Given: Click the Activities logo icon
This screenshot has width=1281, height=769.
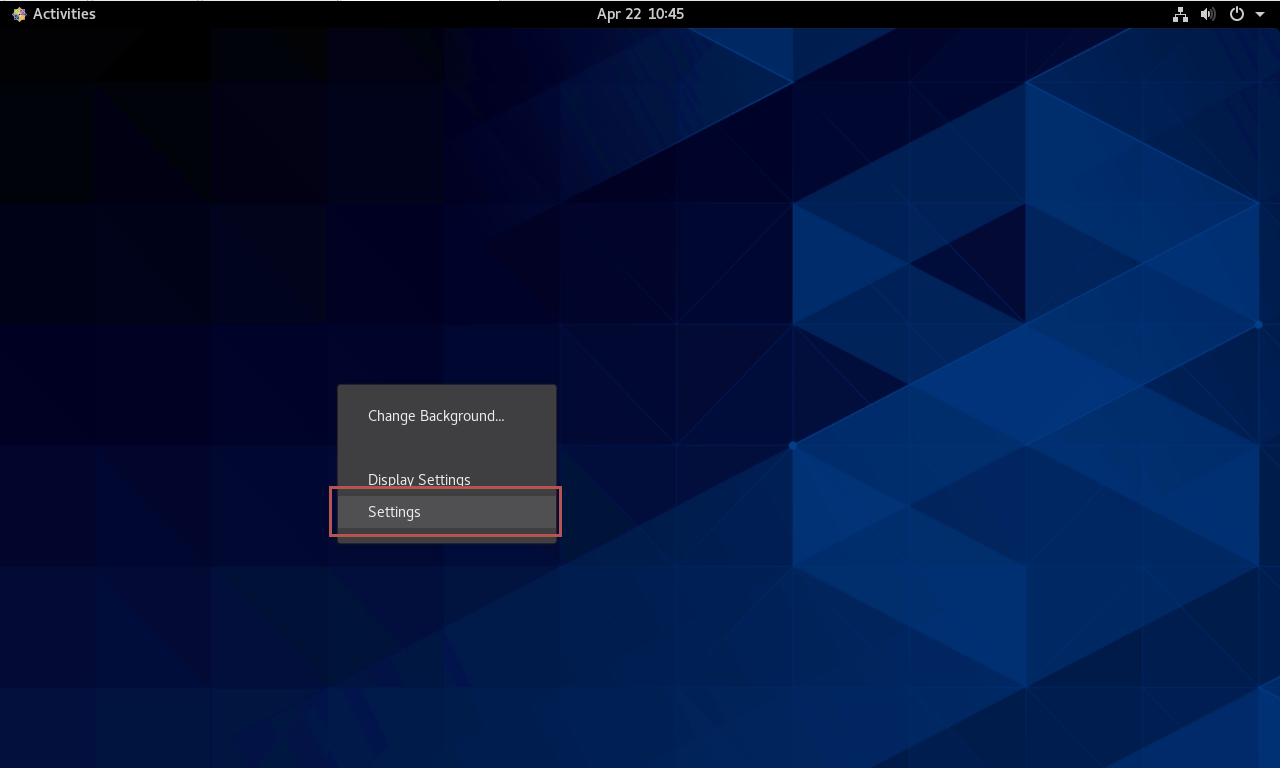Looking at the screenshot, I should coord(19,14).
